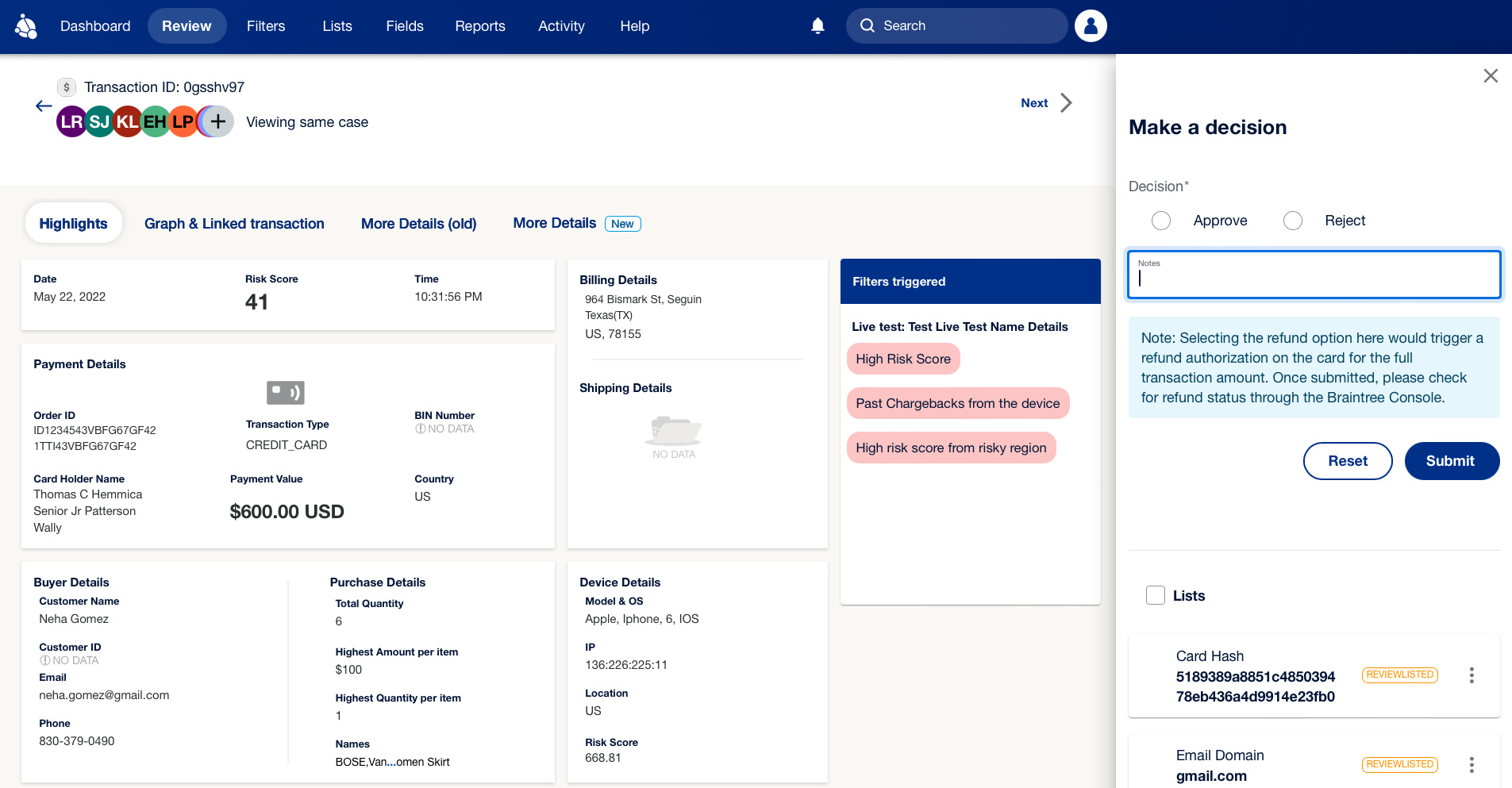
Task: Click the Search box in navbar
Action: pos(956,26)
